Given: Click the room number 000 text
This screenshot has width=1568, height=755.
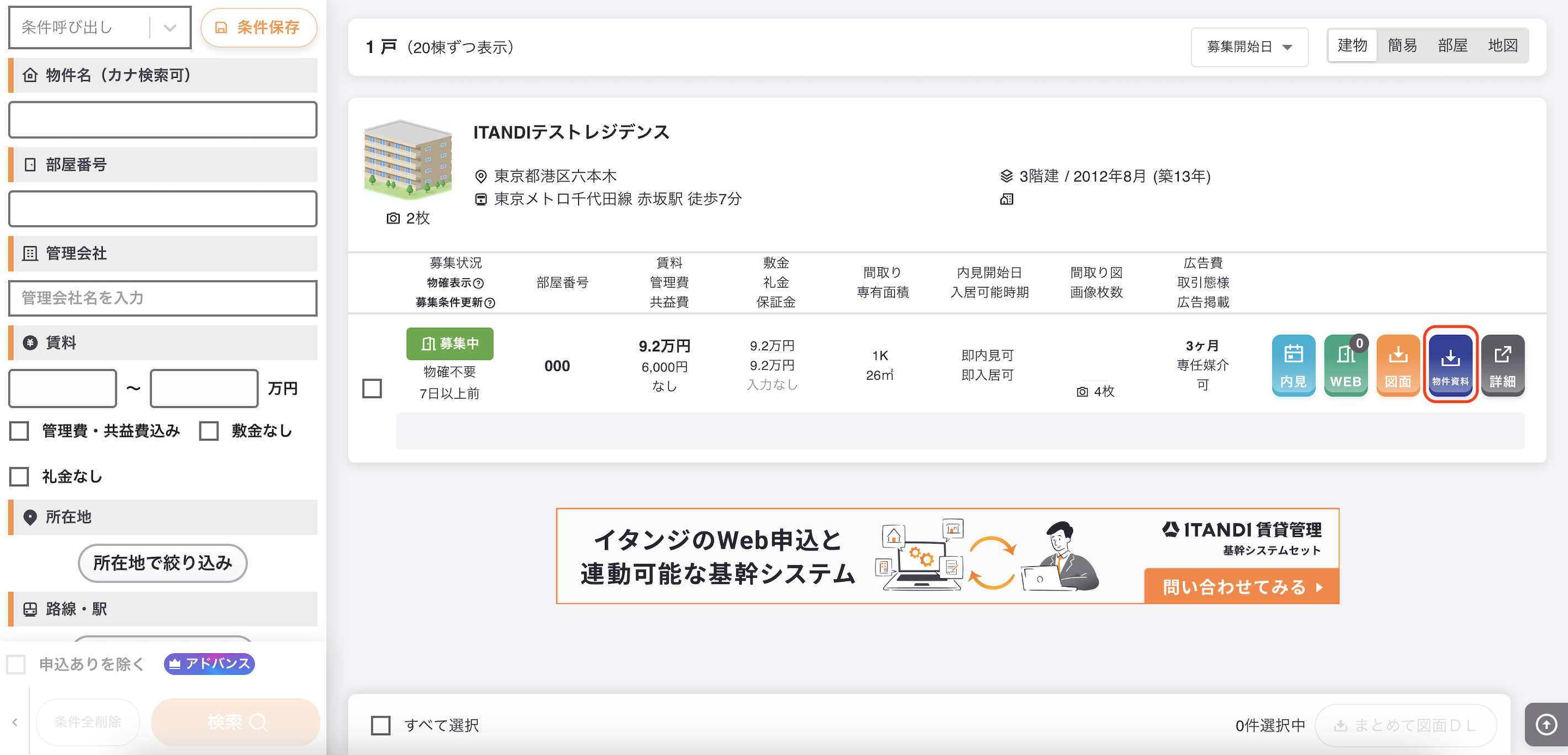Looking at the screenshot, I should click(x=557, y=366).
